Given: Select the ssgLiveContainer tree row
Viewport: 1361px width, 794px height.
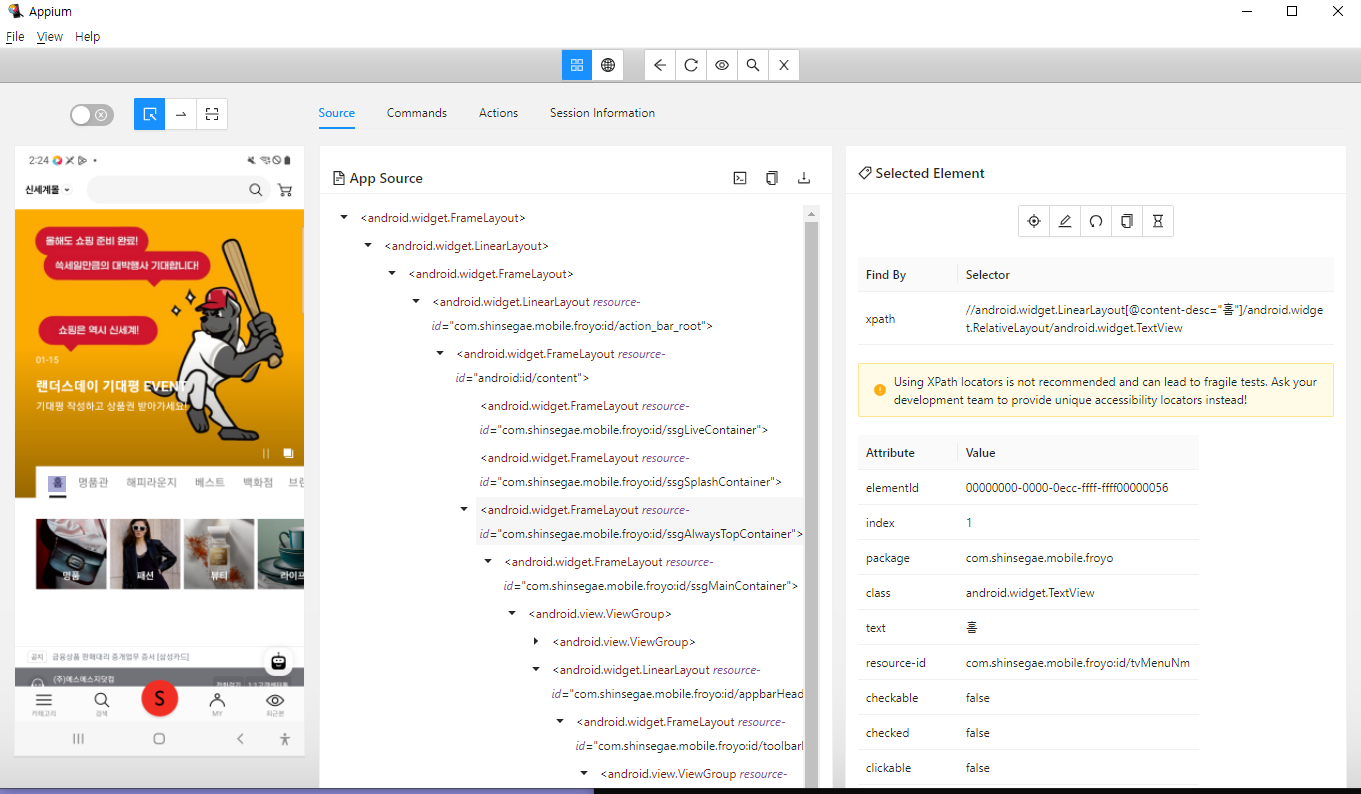Looking at the screenshot, I should click(625, 418).
